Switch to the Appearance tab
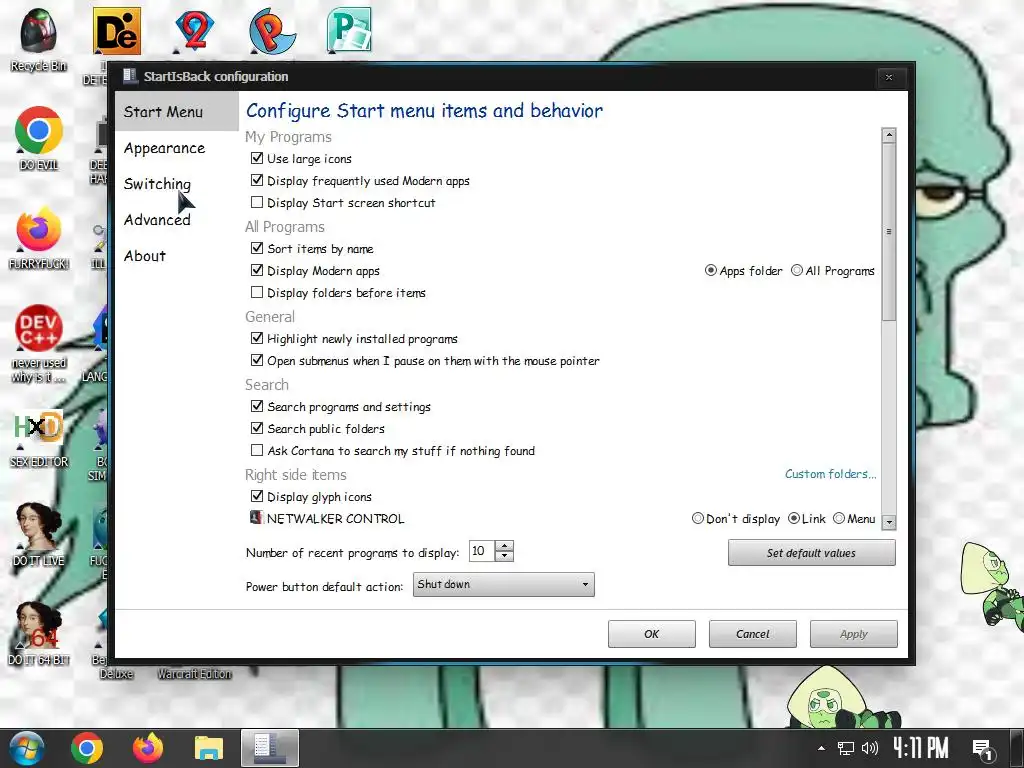Screen dimensions: 1024x768 (165, 148)
